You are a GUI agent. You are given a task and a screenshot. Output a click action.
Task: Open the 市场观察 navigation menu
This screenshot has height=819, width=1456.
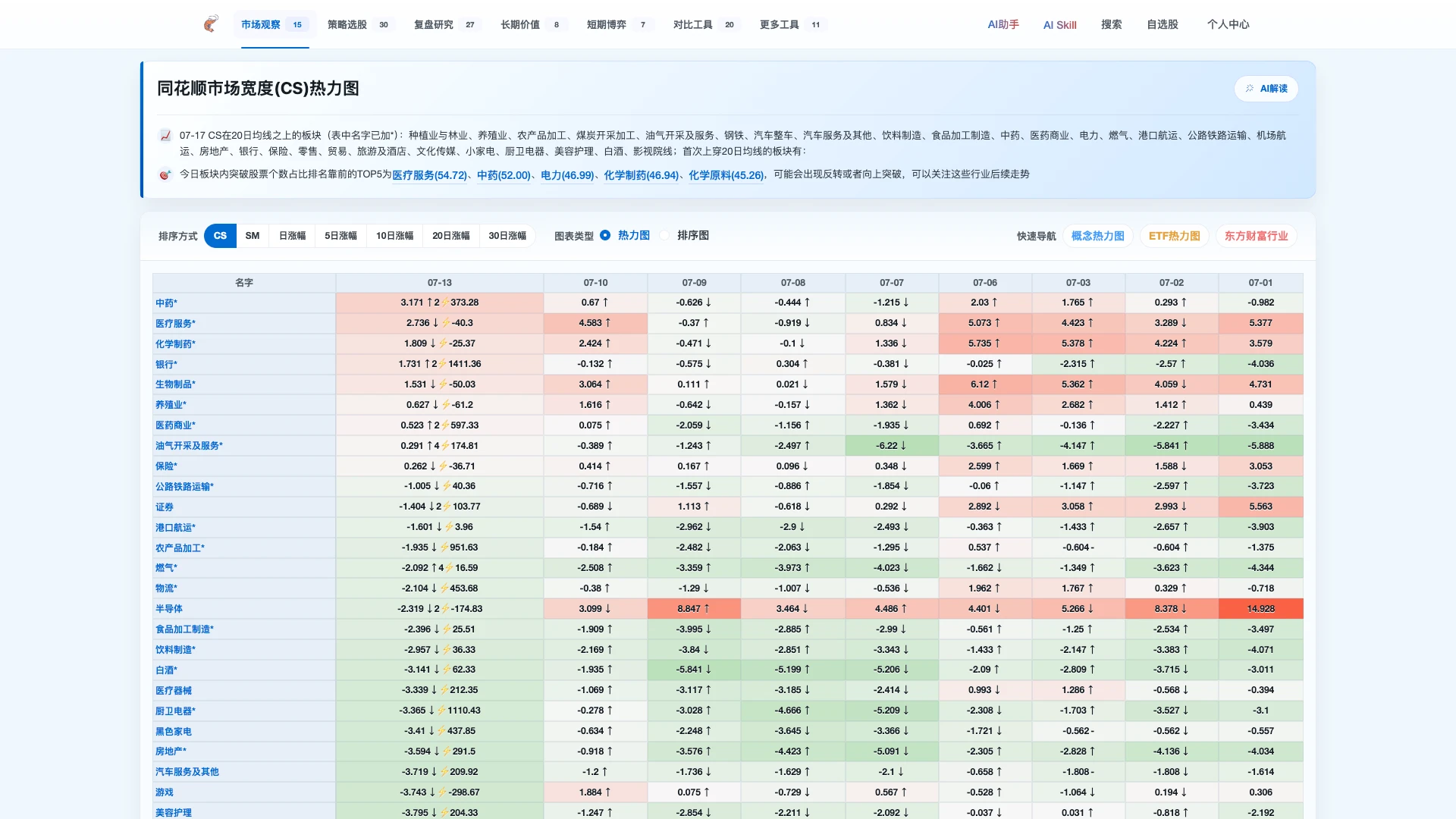pos(275,24)
